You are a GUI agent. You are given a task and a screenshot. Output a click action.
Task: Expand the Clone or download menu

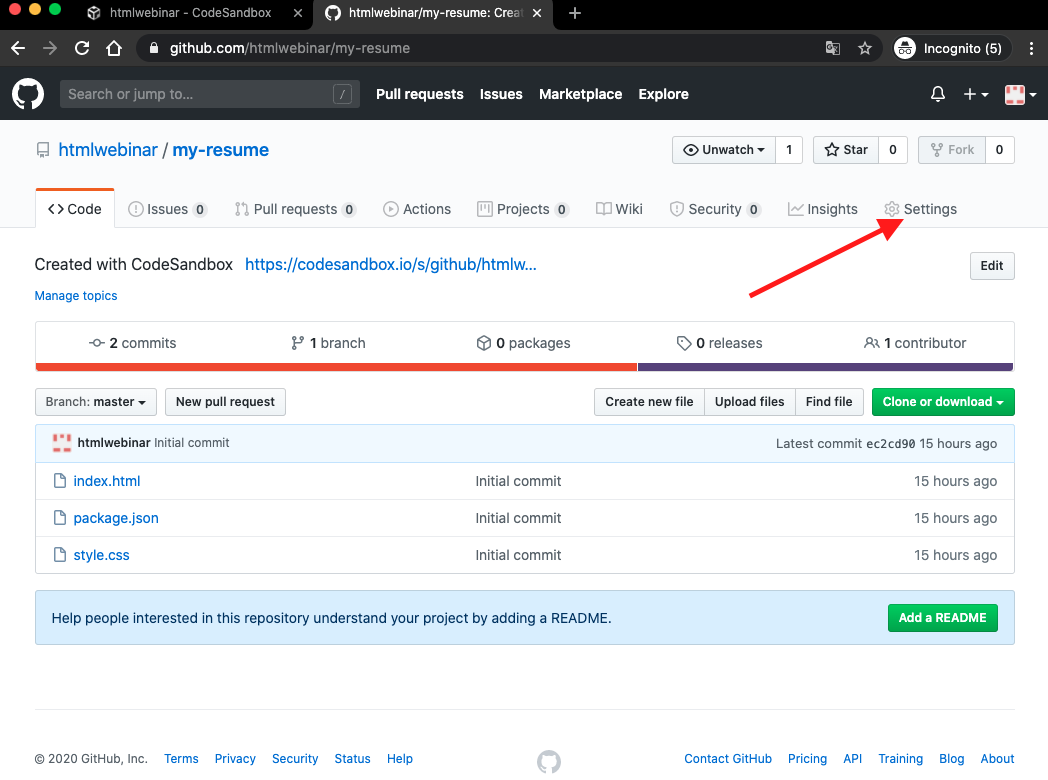pos(943,402)
